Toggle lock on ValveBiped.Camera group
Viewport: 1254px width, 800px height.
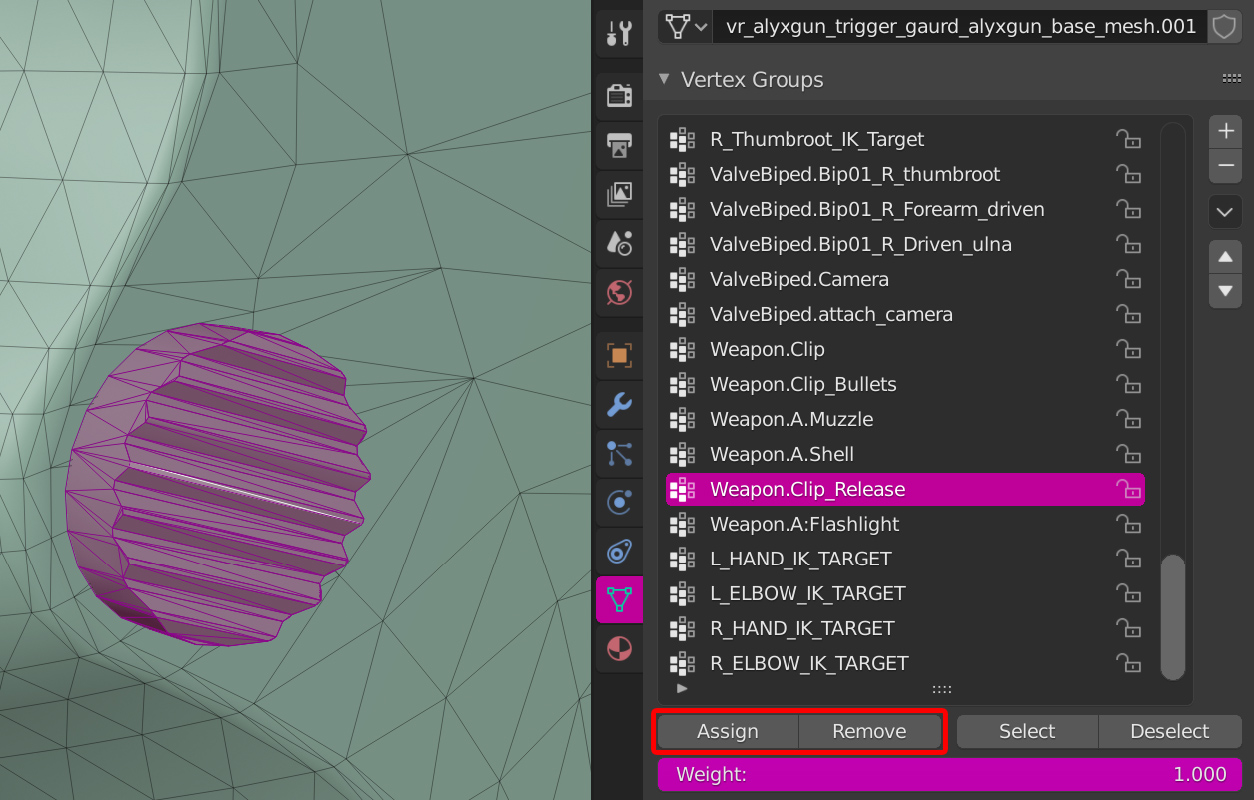[1128, 279]
